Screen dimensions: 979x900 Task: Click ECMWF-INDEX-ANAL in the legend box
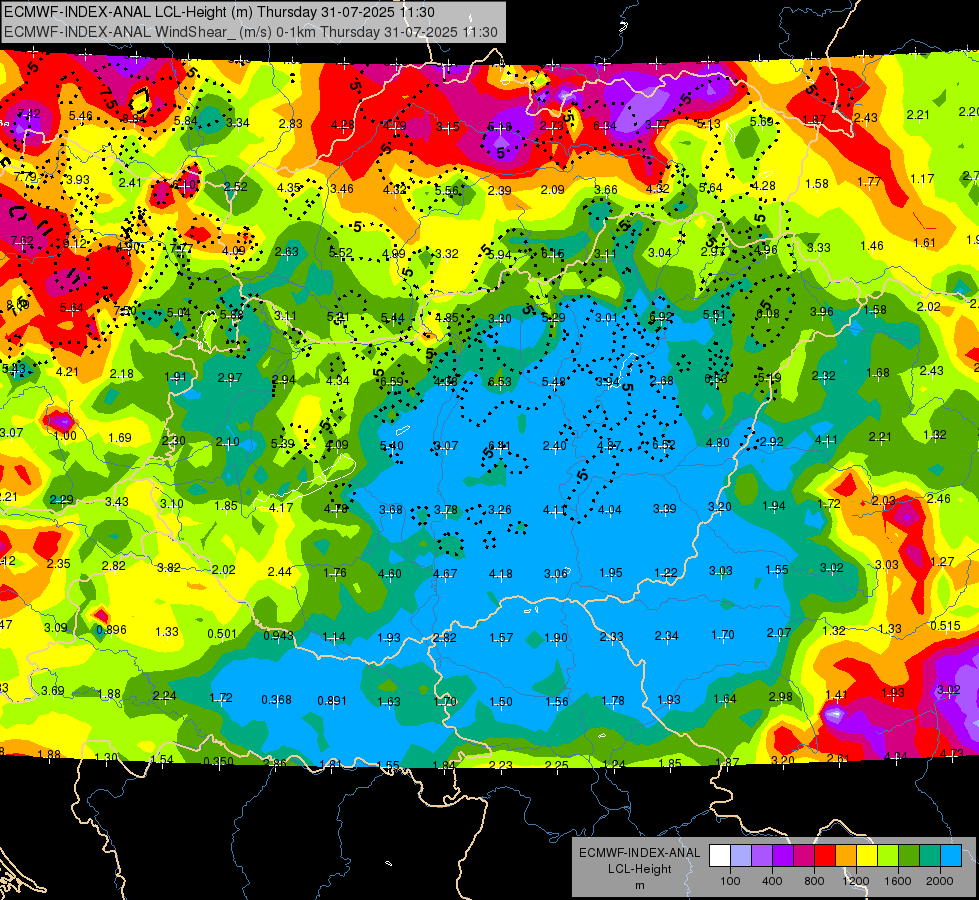(x=639, y=853)
